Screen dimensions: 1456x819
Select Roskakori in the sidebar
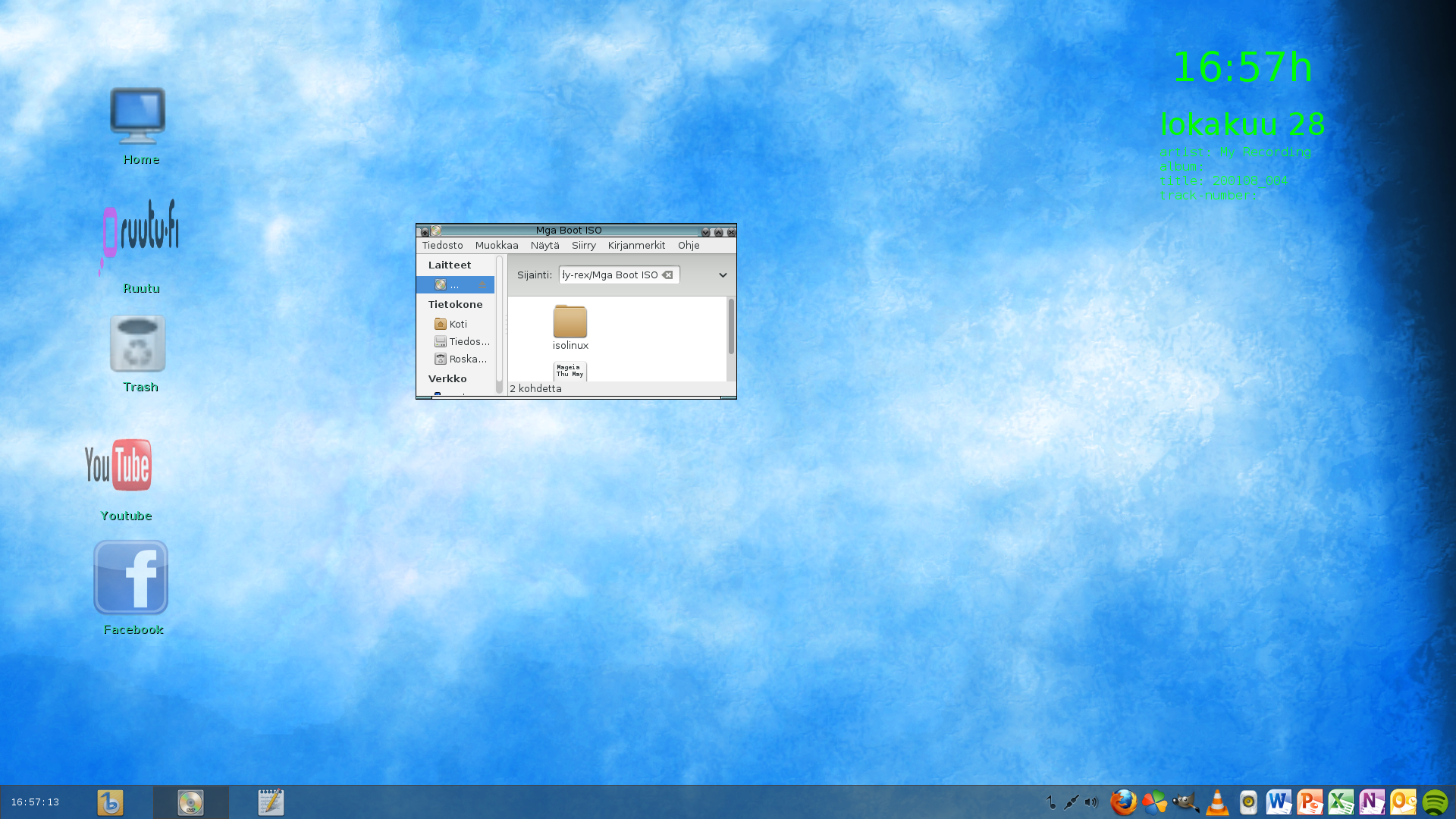[x=467, y=359]
